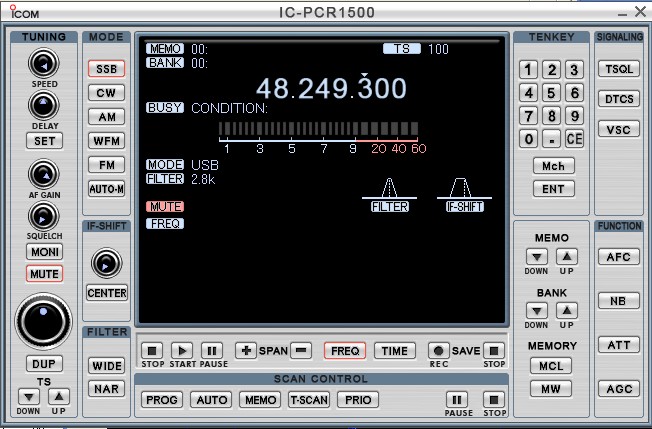
Task: Toggle AGC function
Action: (x=619, y=389)
